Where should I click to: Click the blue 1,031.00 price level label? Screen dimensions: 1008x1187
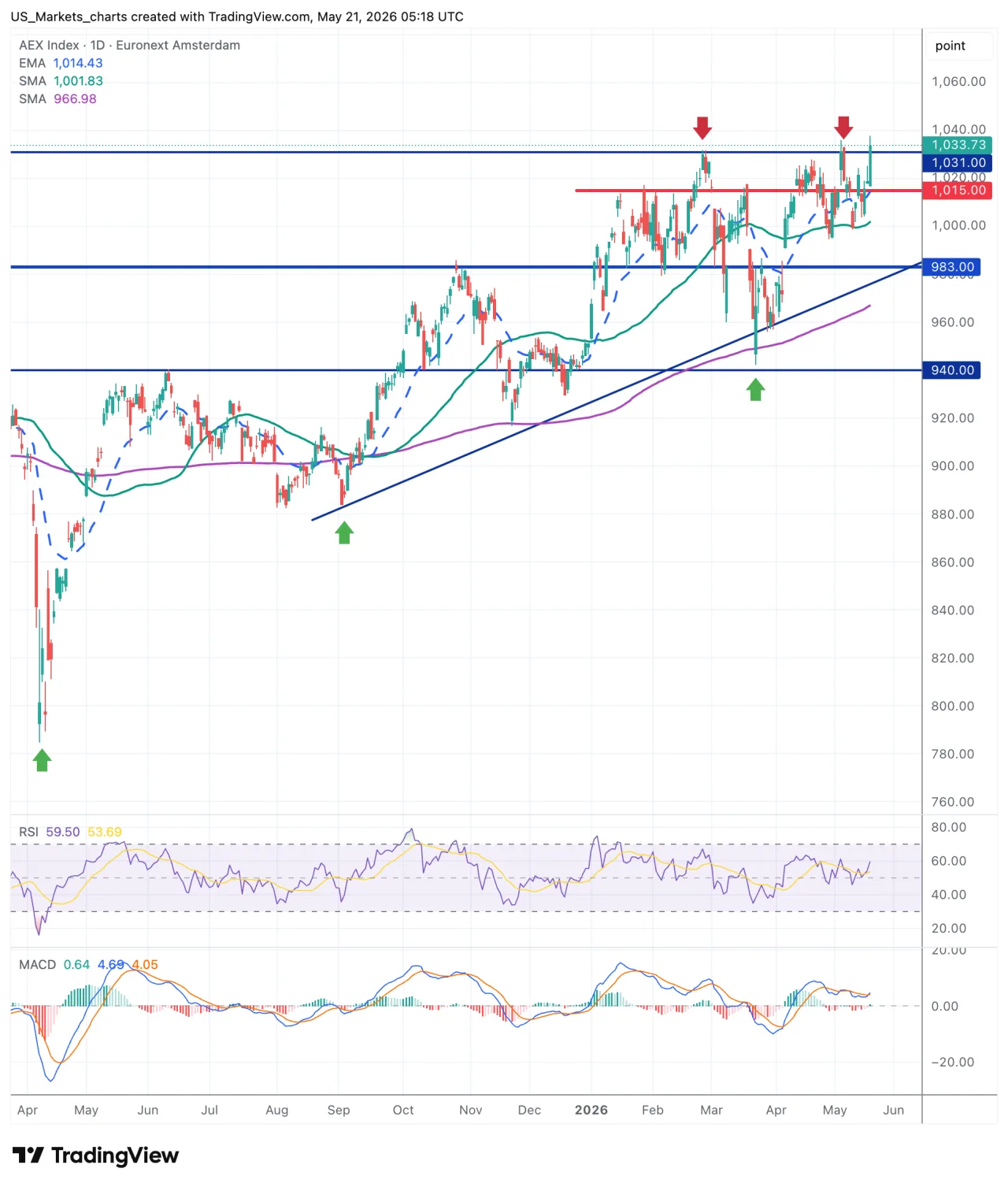958,163
